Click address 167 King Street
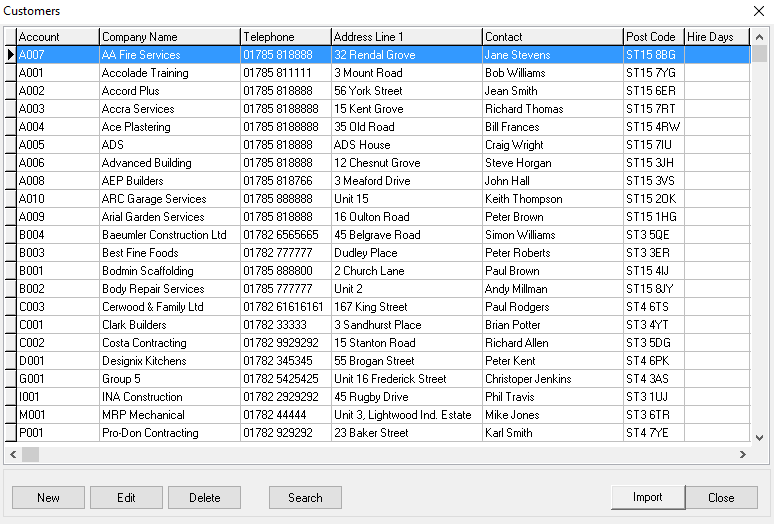 pyautogui.click(x=407, y=307)
